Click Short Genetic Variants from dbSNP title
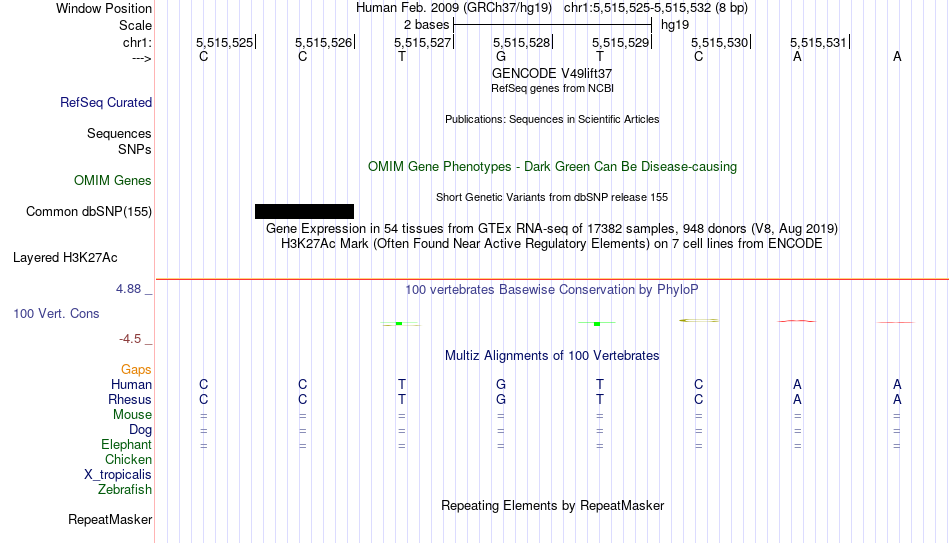Viewport: 950px width, 543px height. 552,198
